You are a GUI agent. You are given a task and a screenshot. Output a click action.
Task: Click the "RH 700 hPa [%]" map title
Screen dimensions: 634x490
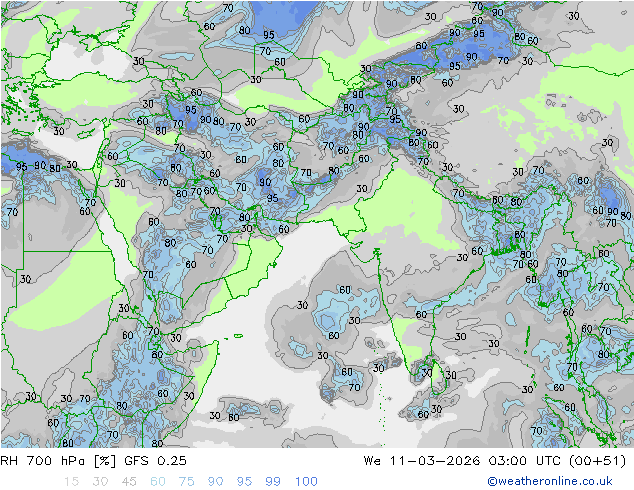pyautogui.click(x=59, y=461)
